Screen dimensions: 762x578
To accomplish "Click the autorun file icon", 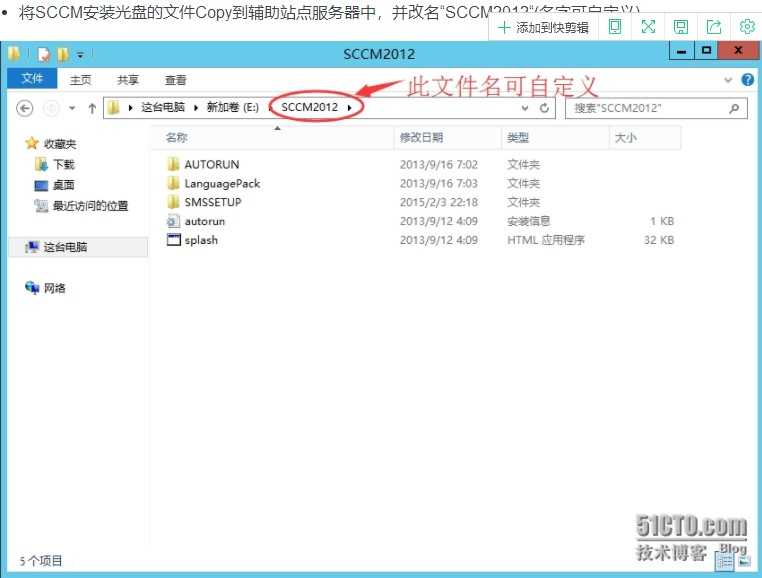I will point(173,221).
